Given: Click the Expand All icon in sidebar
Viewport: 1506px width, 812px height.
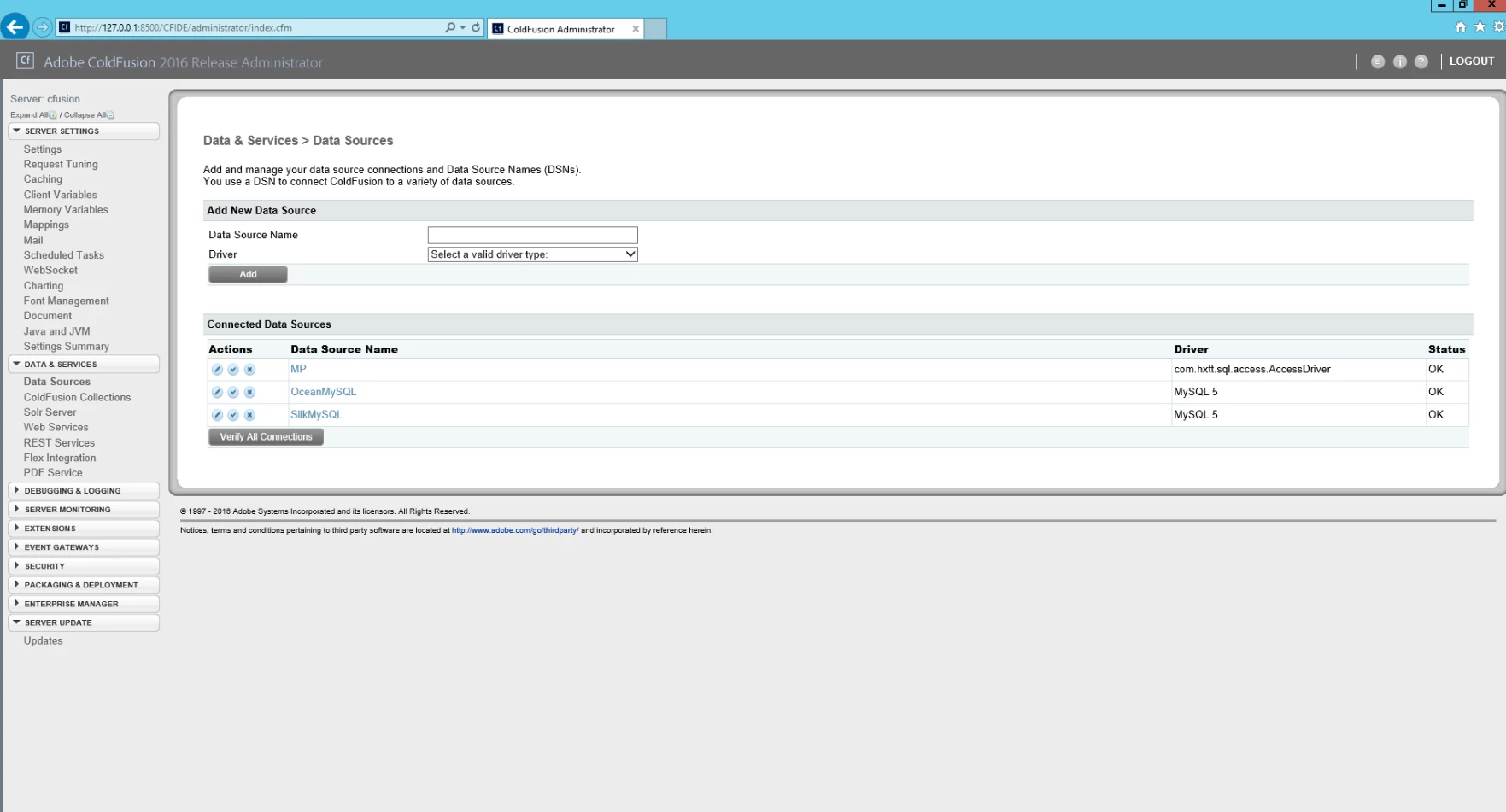Looking at the screenshot, I should [x=53, y=115].
